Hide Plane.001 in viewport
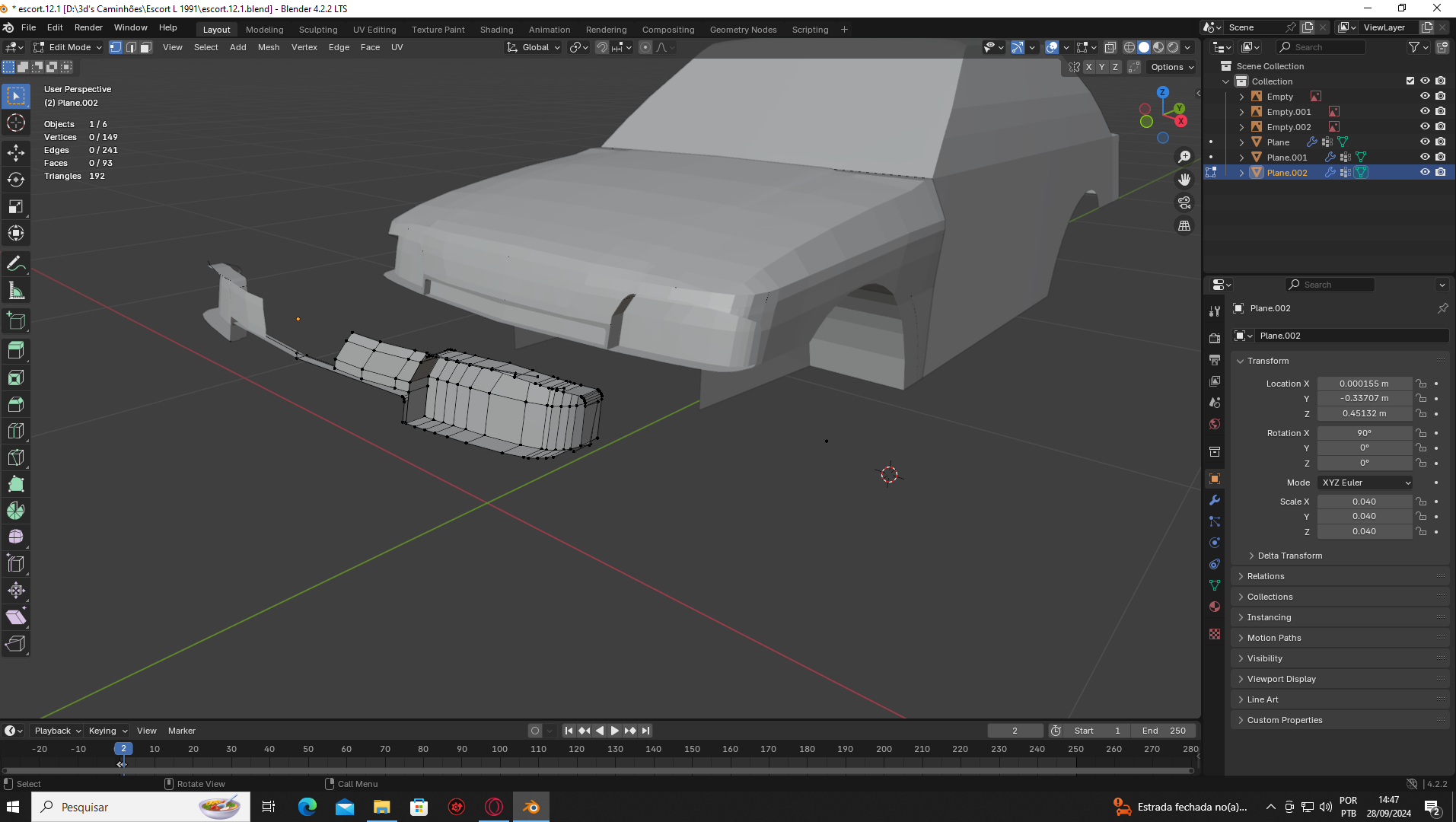1456x822 pixels. [x=1425, y=158]
